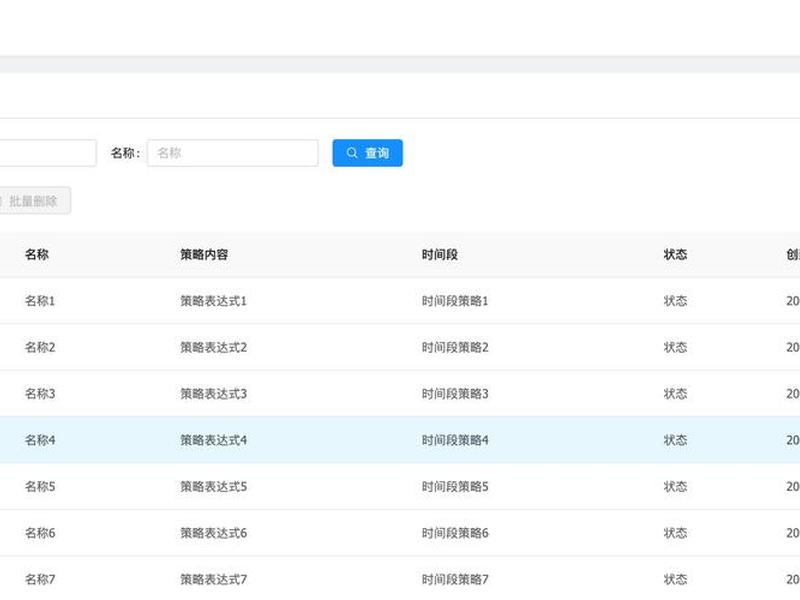Click 策略表达式5 cell
This screenshot has height=600, width=800.
coord(213,486)
